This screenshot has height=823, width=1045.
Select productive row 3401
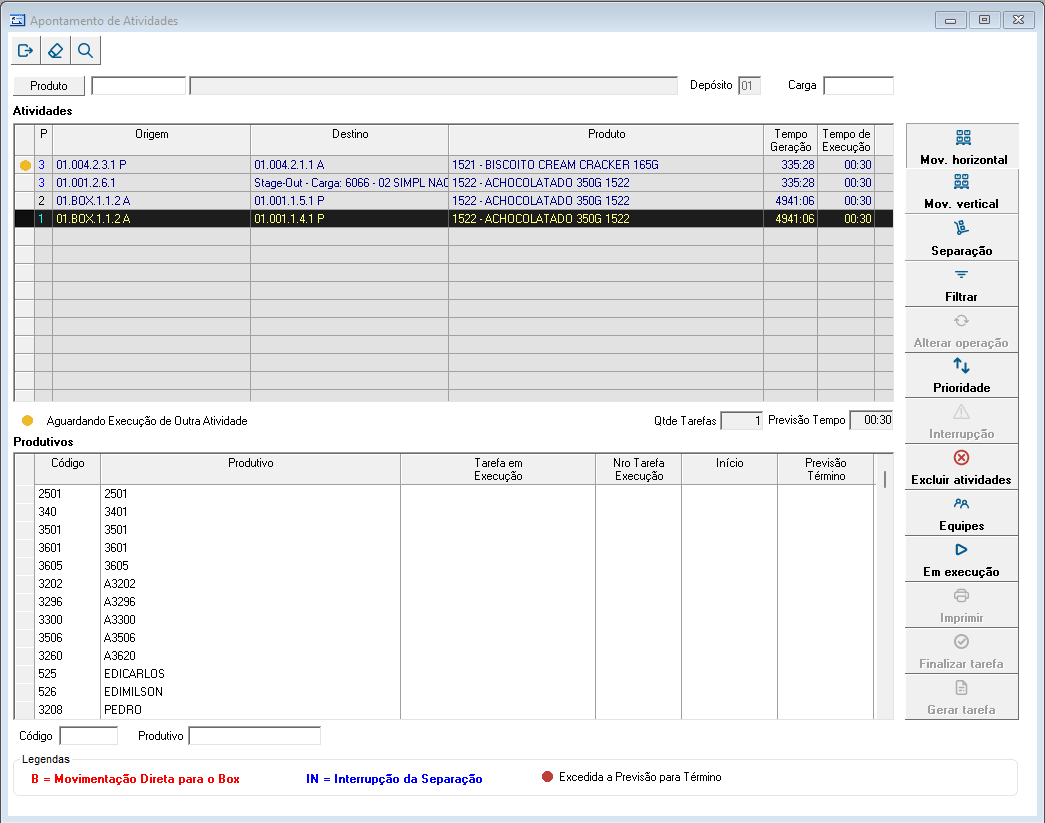tap(444, 512)
